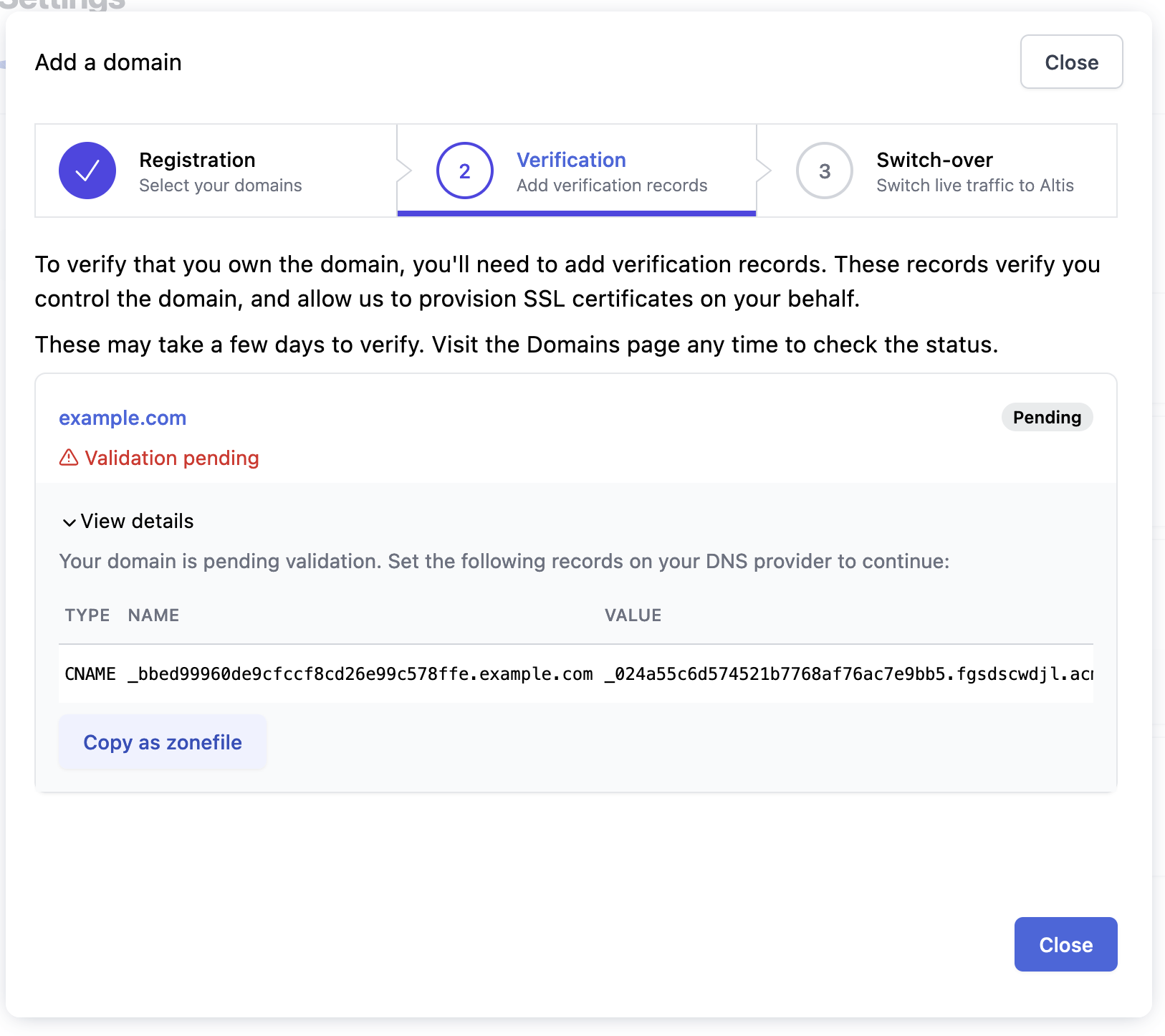Viewport: 1165px width, 1036px height.
Task: Click the numbered circle for step 2 Verification
Action: [x=464, y=171]
